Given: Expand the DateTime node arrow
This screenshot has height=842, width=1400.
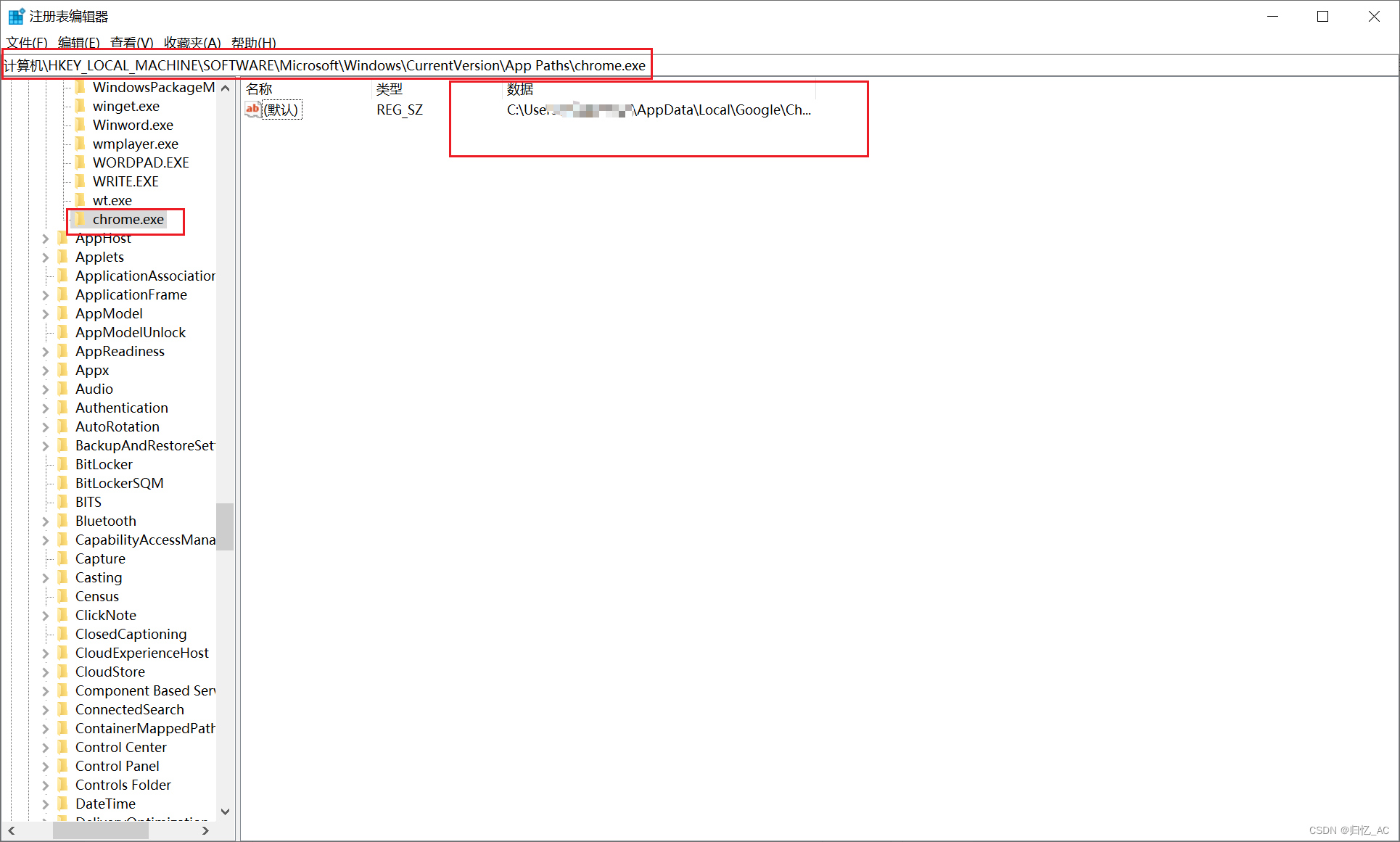Looking at the screenshot, I should coord(45,804).
